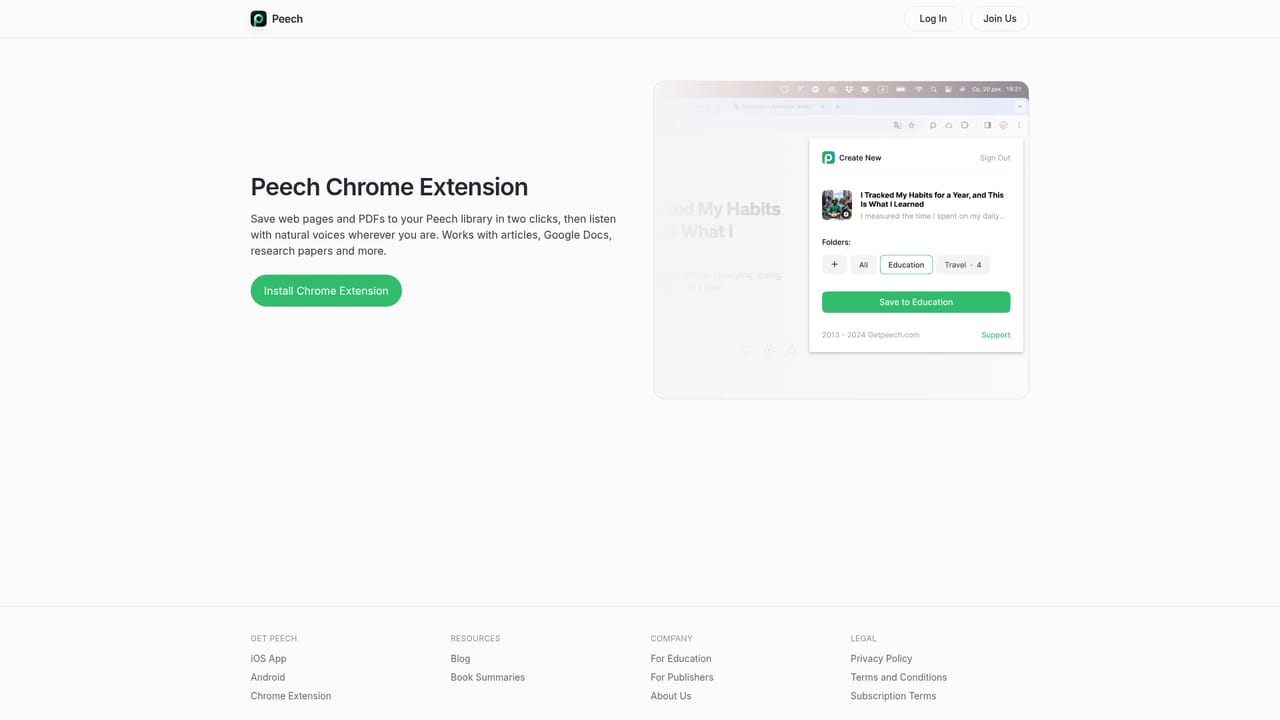The height and width of the screenshot is (720, 1280).
Task: Click the article title 'I Tracked My Habits for a Year'
Action: pyautogui.click(x=932, y=199)
